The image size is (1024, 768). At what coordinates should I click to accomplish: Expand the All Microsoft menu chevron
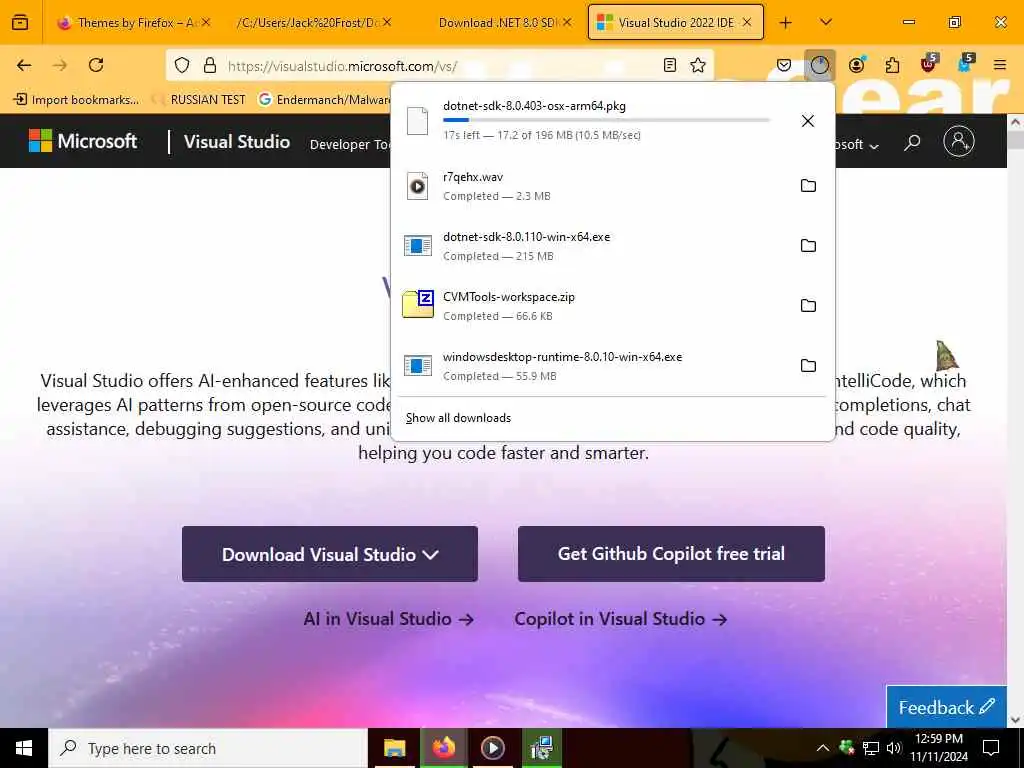(x=874, y=146)
